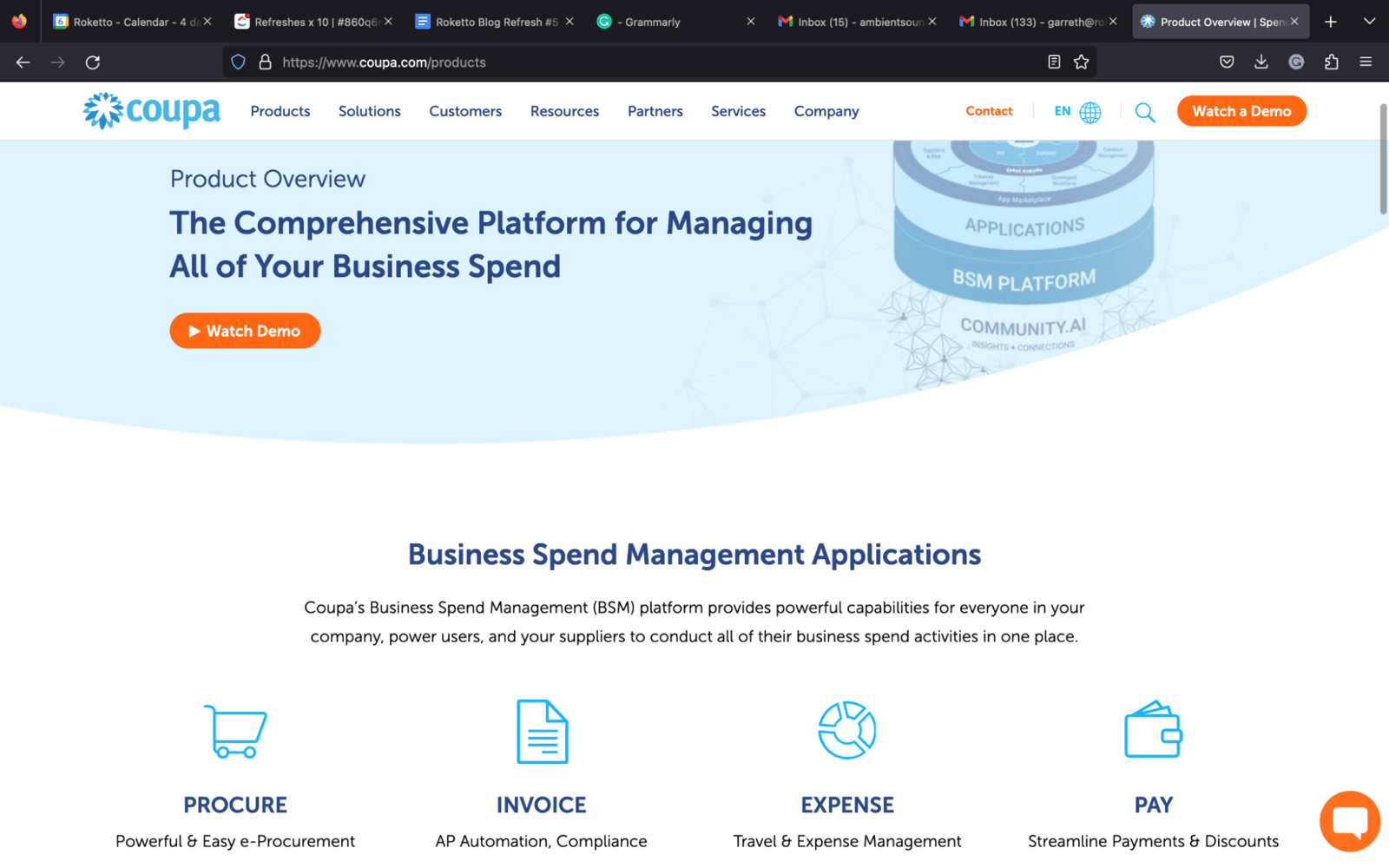
Task: Click the Grammarly extension icon
Action: [x=1296, y=62]
